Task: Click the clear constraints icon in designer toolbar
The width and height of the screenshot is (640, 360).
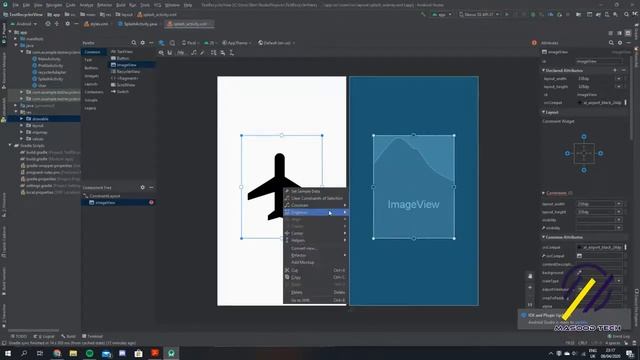Action: pyautogui.click(x=194, y=53)
